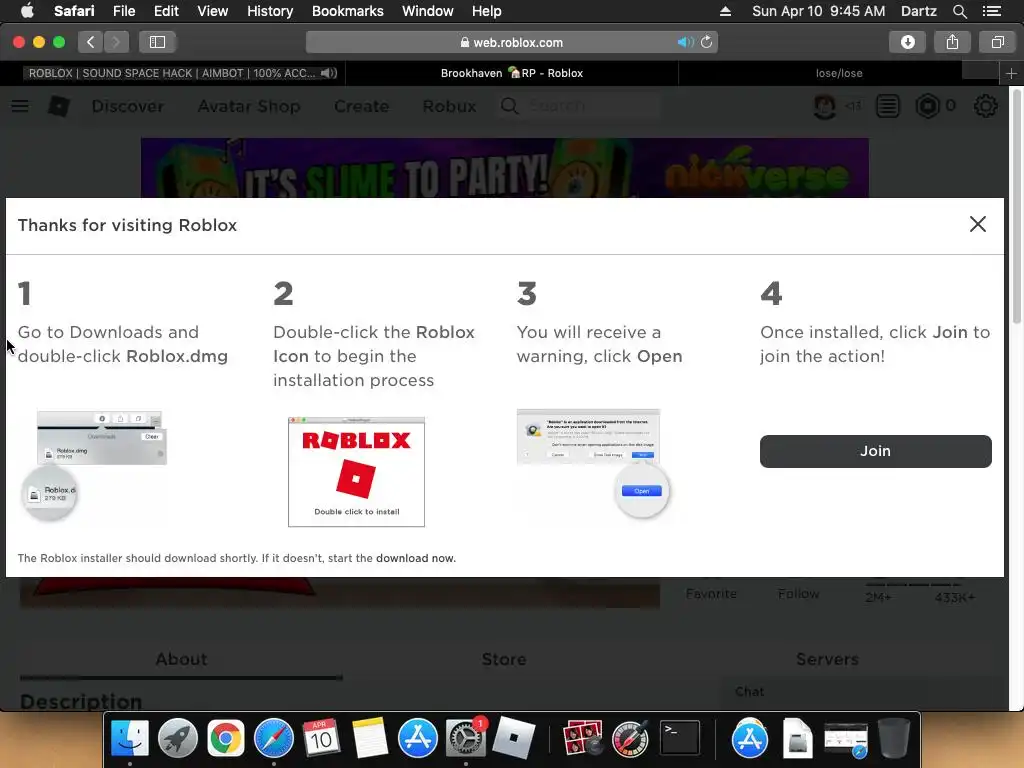Open the Discover link in Roblox nav
Image resolution: width=1024 pixels, height=768 pixels.
tap(127, 106)
